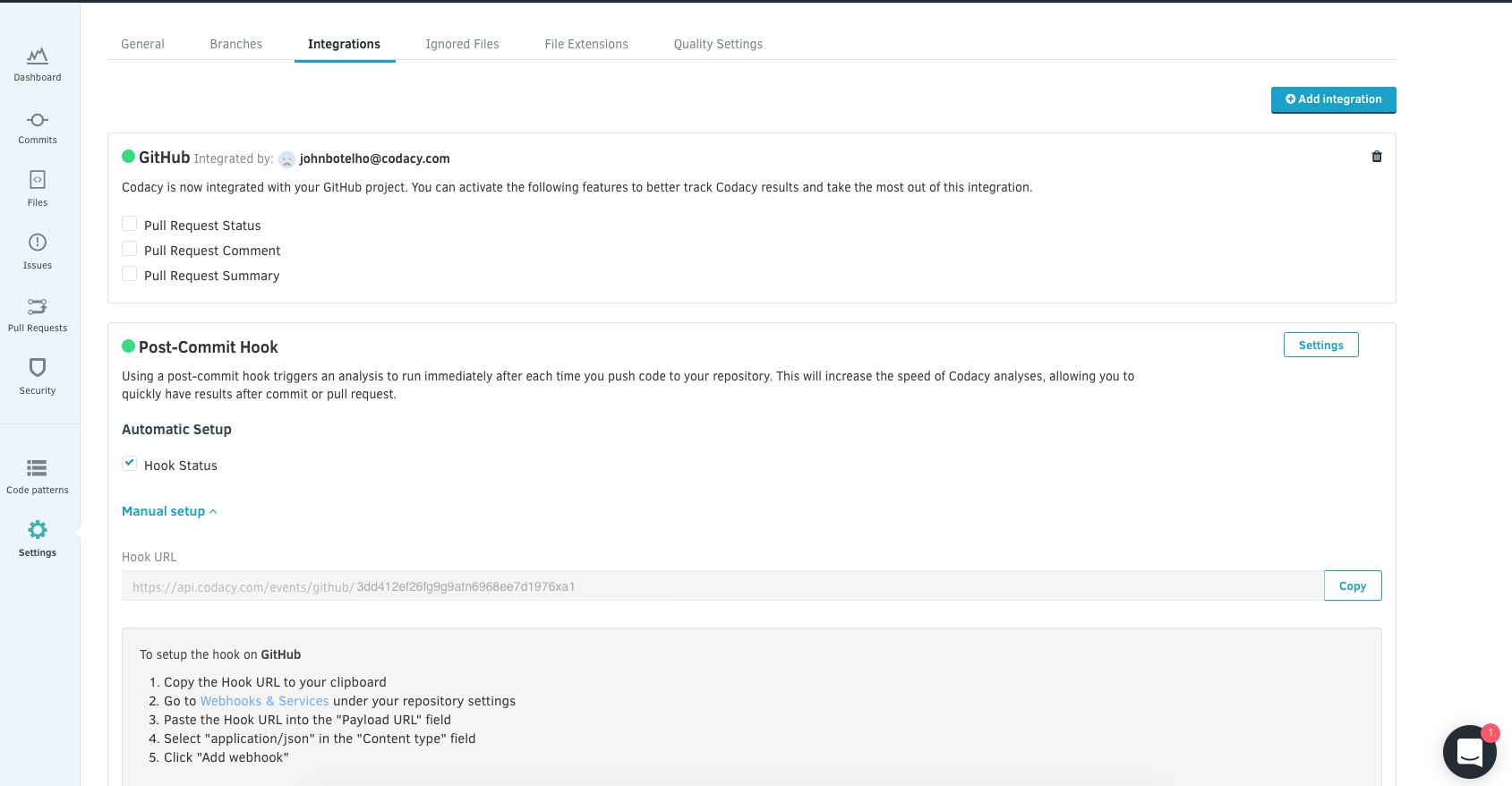Delete GitHub integration with trash icon
1512x786 pixels.
(1377, 157)
